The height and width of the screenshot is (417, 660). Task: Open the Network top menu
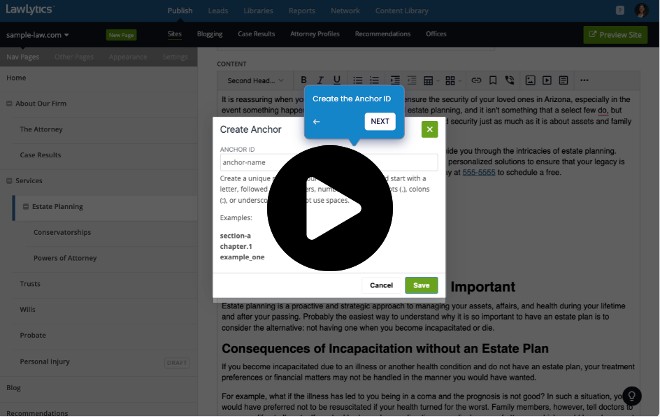point(345,11)
